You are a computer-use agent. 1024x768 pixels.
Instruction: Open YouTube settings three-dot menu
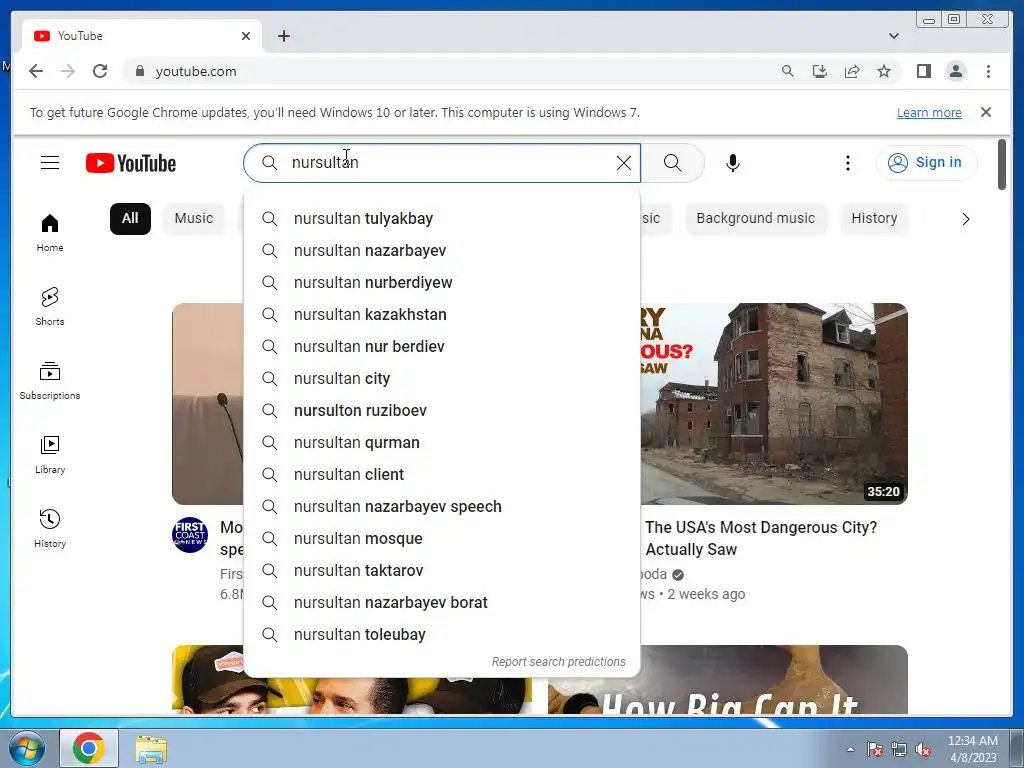(848, 163)
